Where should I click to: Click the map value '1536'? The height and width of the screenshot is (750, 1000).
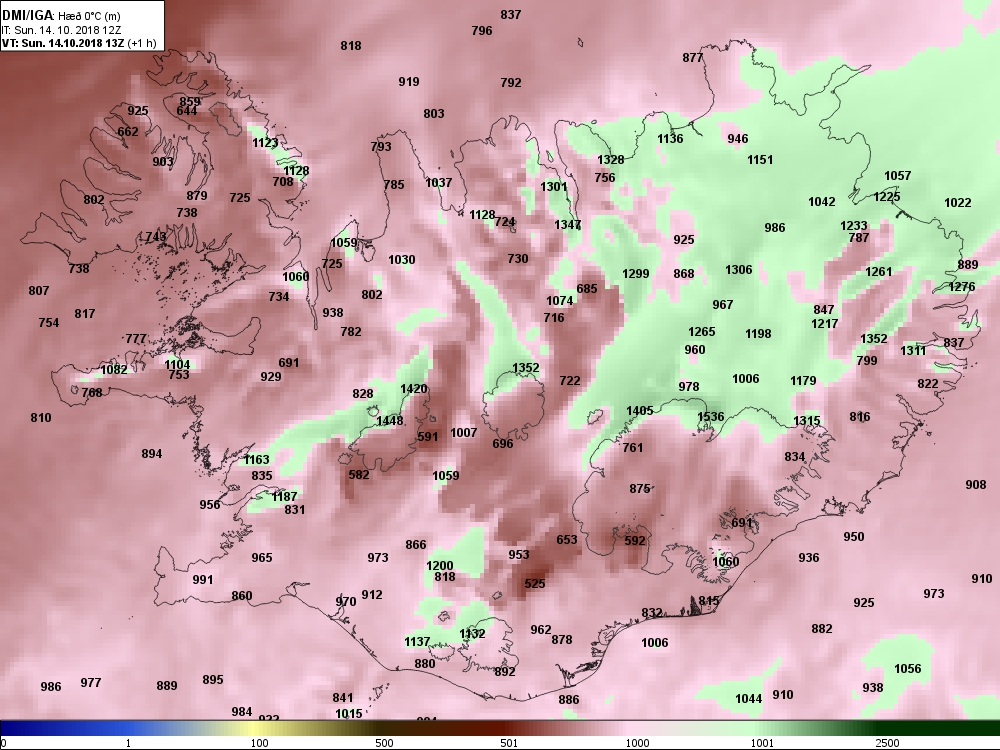click(710, 416)
